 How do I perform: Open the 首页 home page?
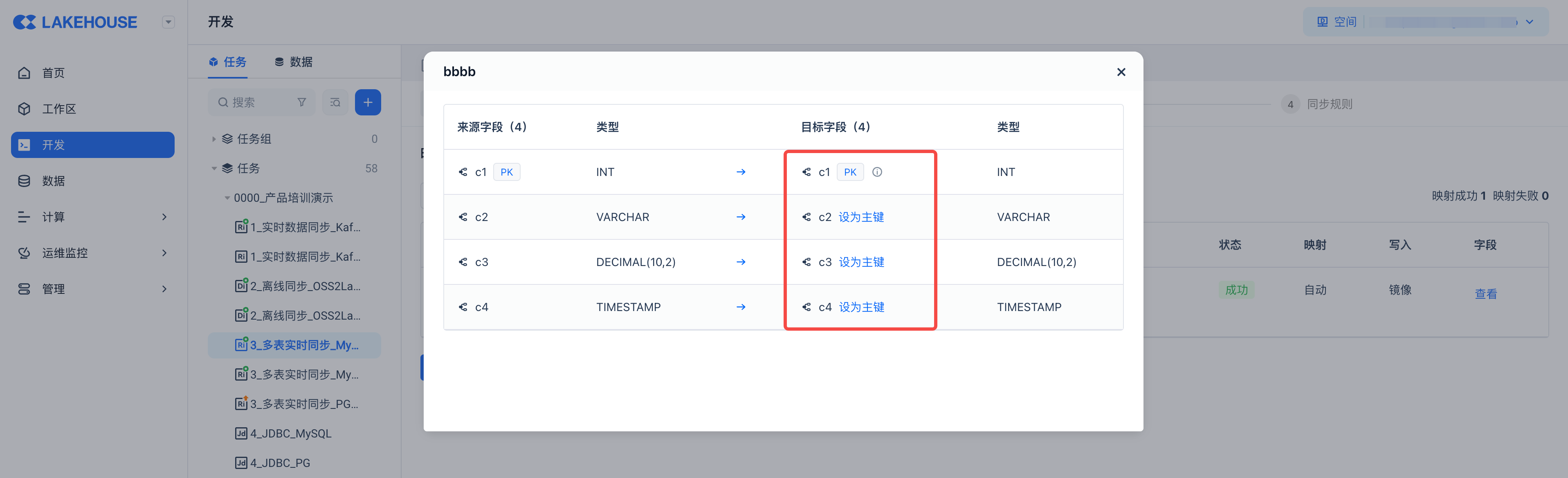click(x=53, y=73)
